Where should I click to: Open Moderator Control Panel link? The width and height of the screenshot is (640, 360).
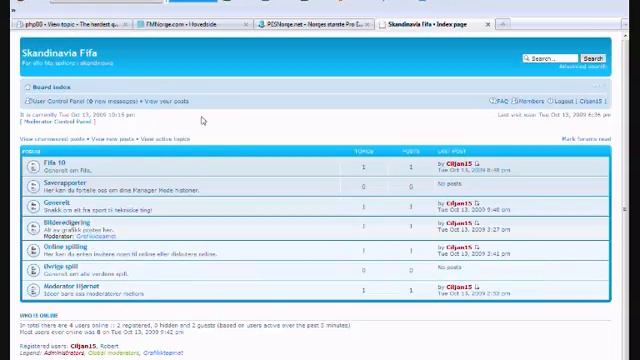pos(58,122)
